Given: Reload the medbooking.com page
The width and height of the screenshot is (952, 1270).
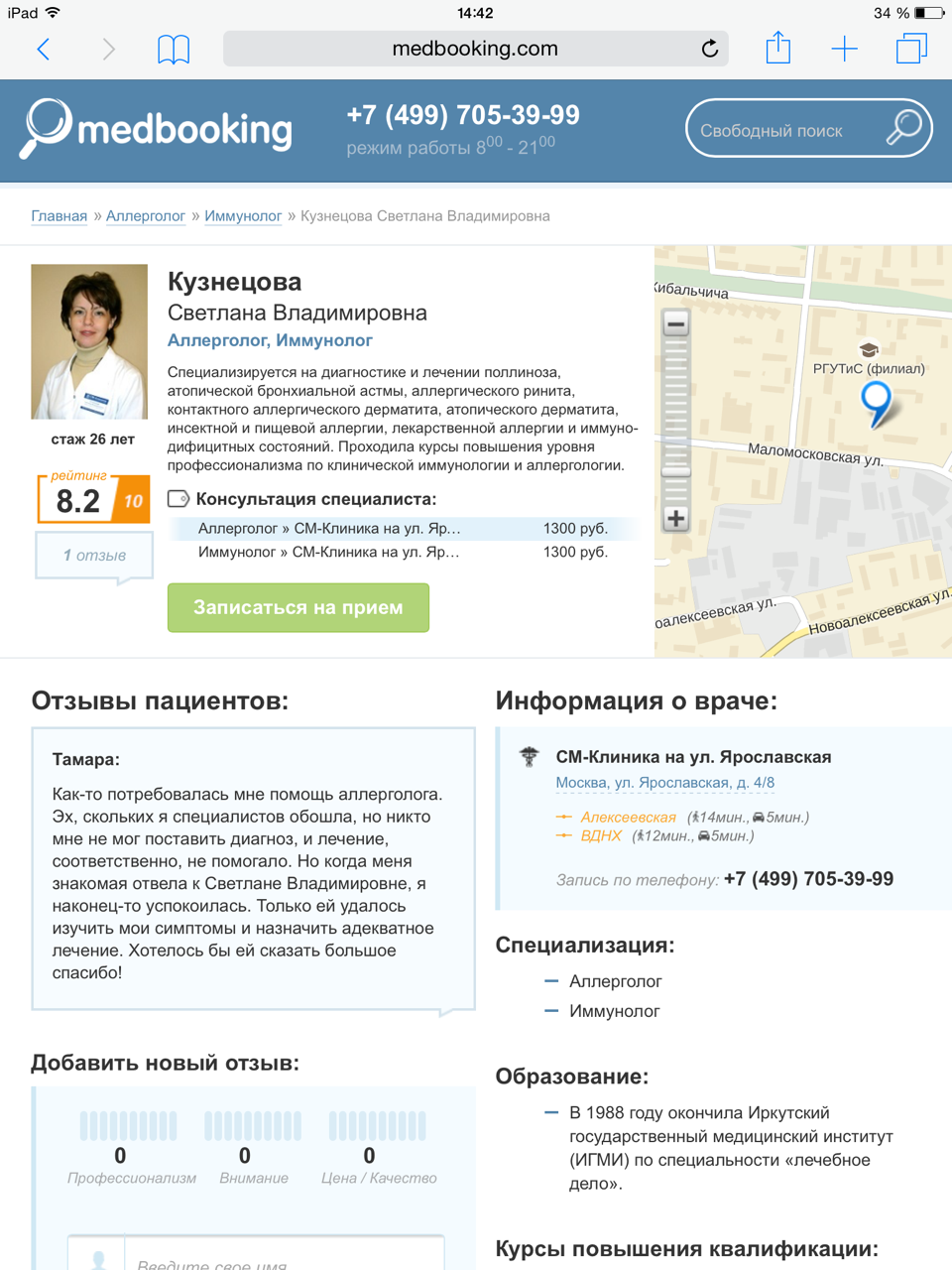Looking at the screenshot, I should (709, 49).
